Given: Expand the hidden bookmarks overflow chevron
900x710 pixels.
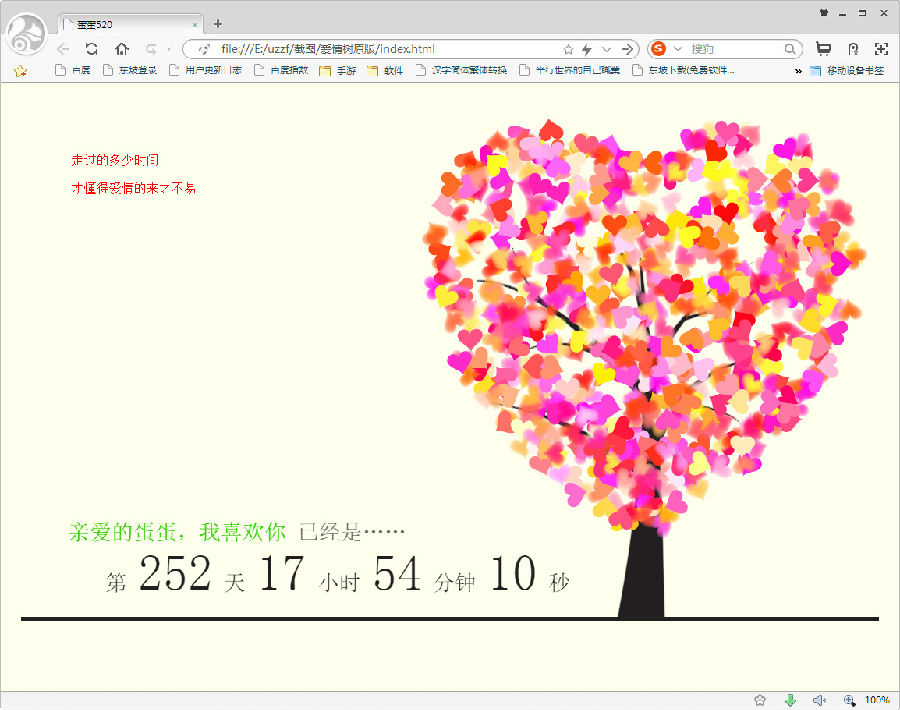Looking at the screenshot, I should tap(798, 71).
